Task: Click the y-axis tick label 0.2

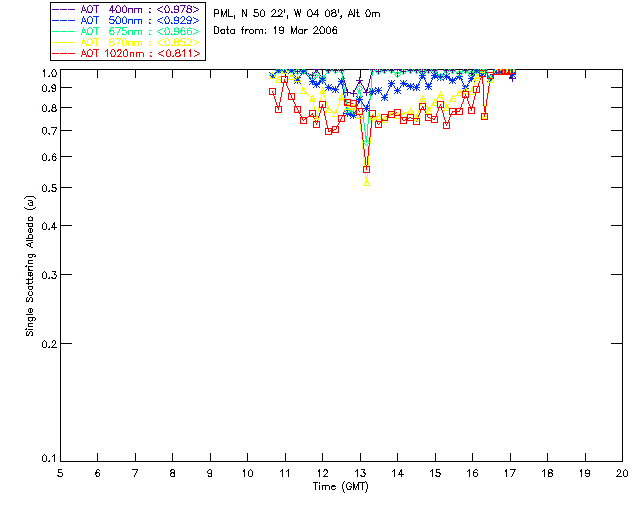Action: (x=49, y=344)
